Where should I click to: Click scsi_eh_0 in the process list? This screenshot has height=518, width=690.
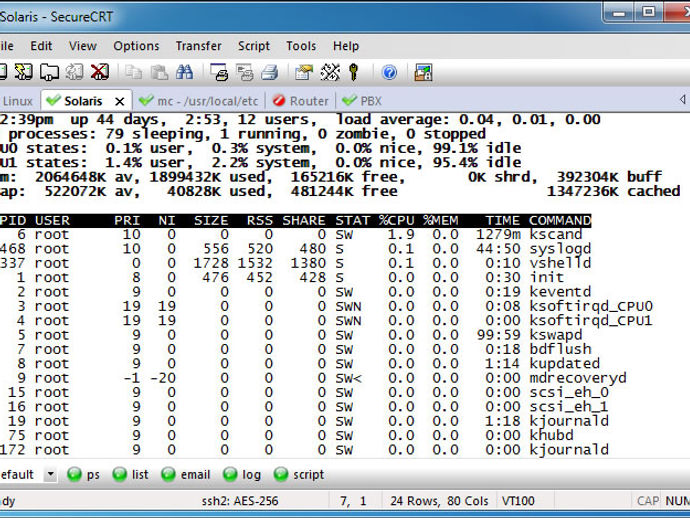[569, 393]
